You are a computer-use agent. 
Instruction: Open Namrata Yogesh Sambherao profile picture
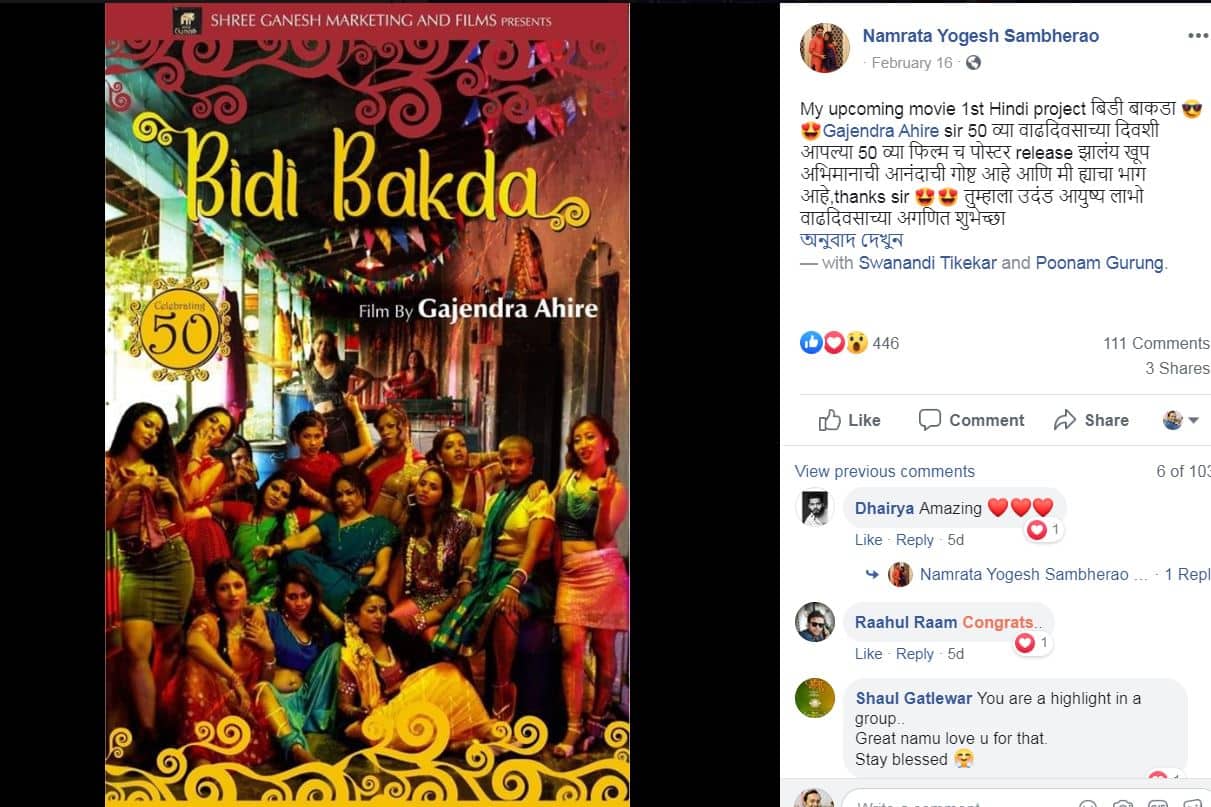(x=826, y=47)
